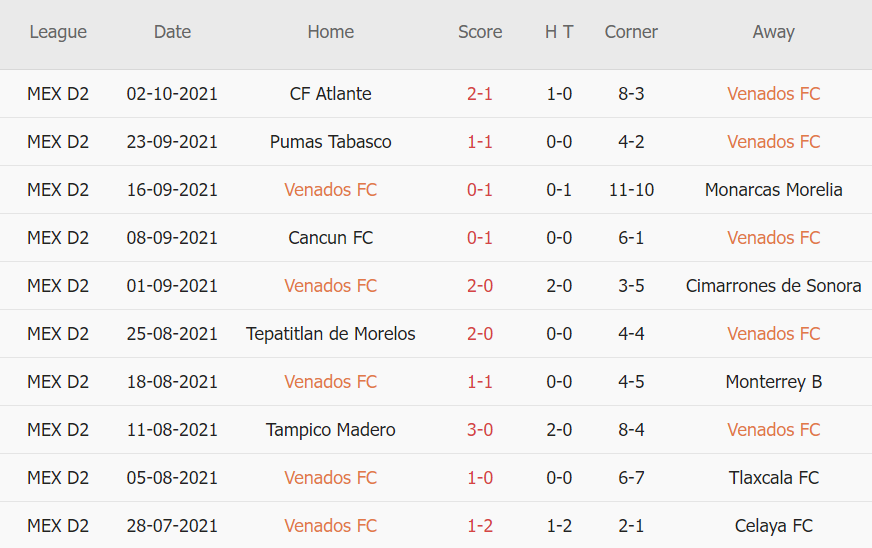Open Tampico Madero team link
This screenshot has height=548, width=872.
coord(330,430)
